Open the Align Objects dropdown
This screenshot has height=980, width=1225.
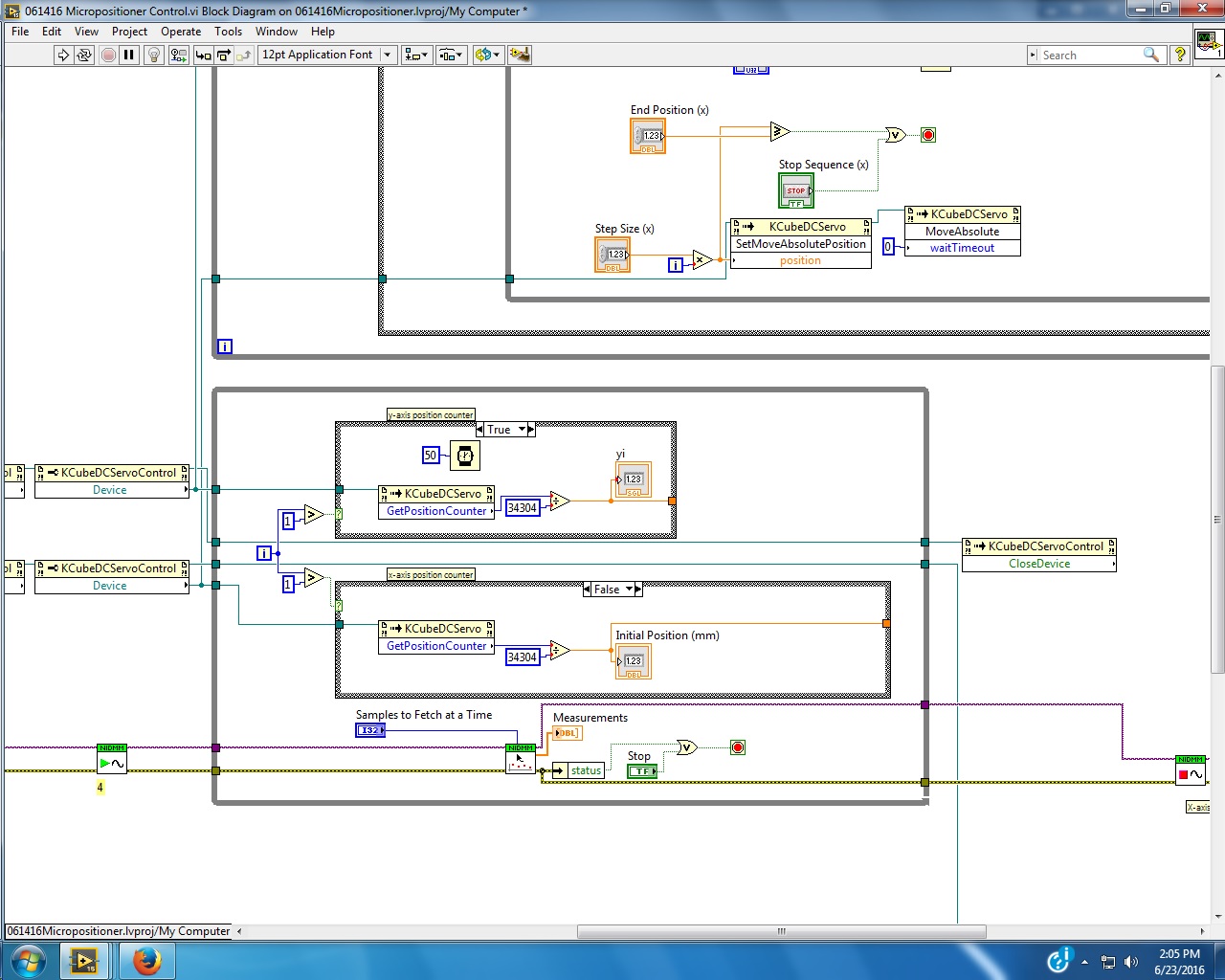click(416, 55)
